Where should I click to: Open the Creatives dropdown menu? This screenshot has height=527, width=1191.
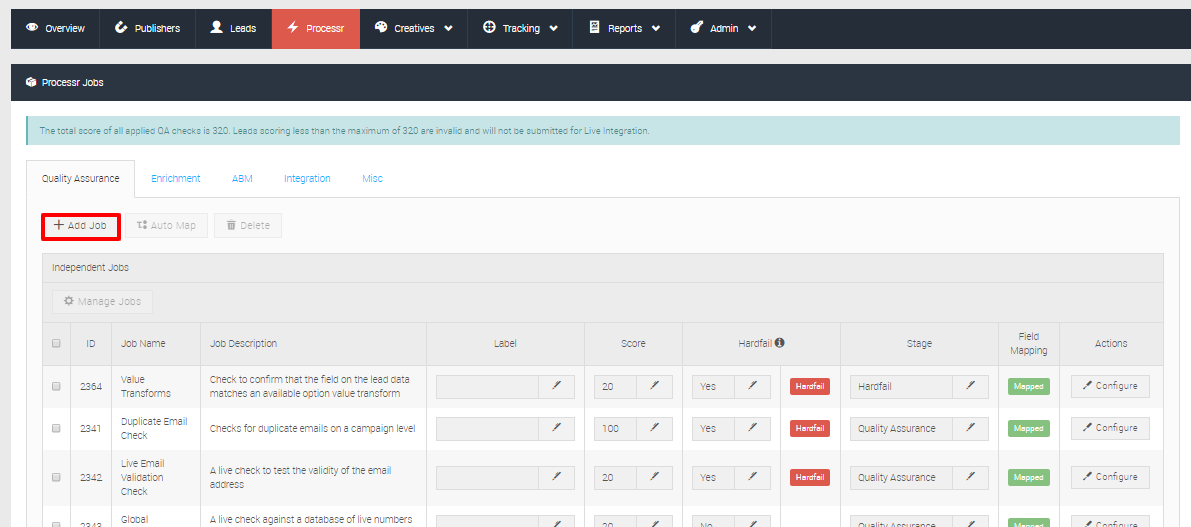[x=414, y=28]
